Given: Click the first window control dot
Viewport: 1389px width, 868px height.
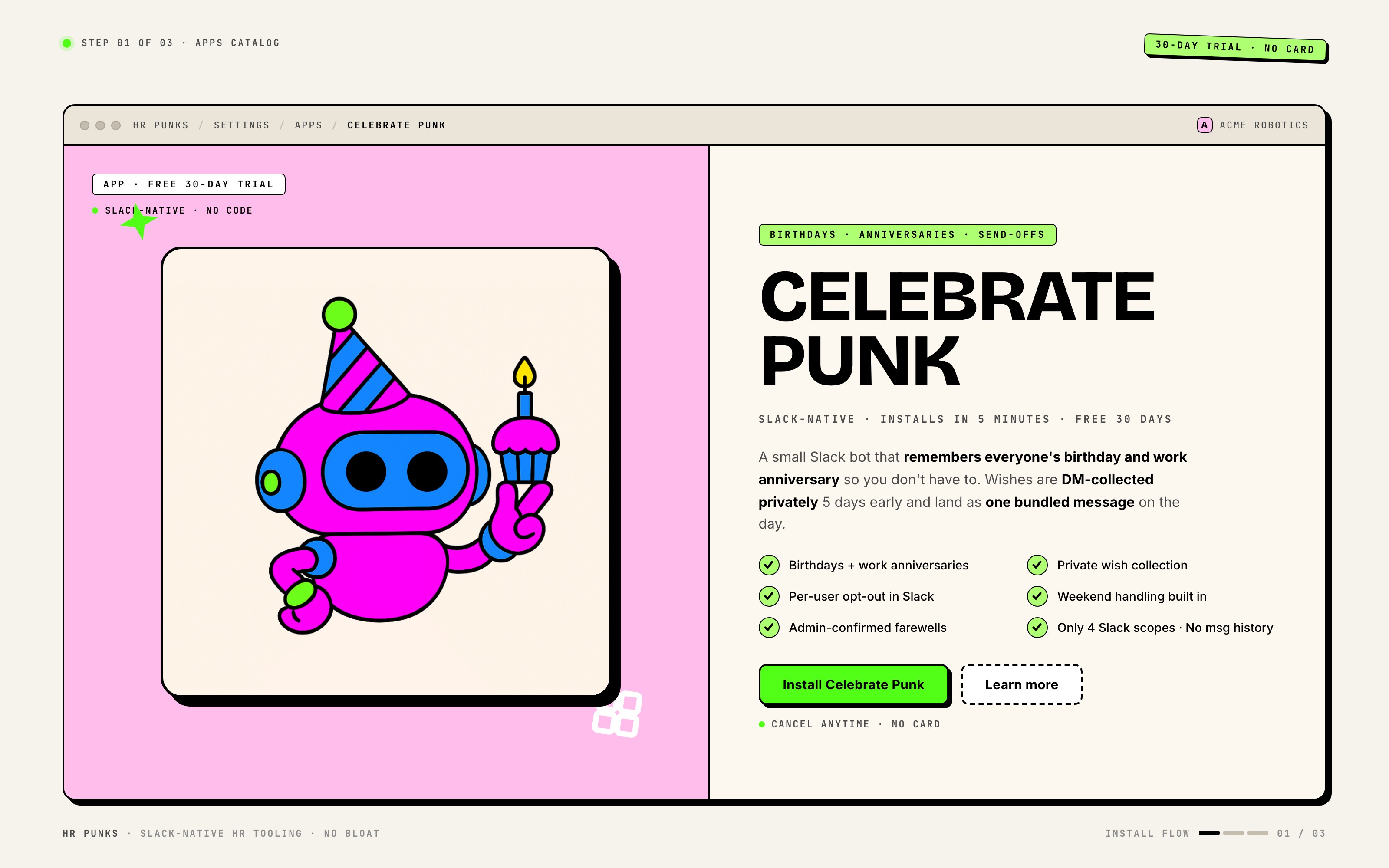Looking at the screenshot, I should (84, 125).
